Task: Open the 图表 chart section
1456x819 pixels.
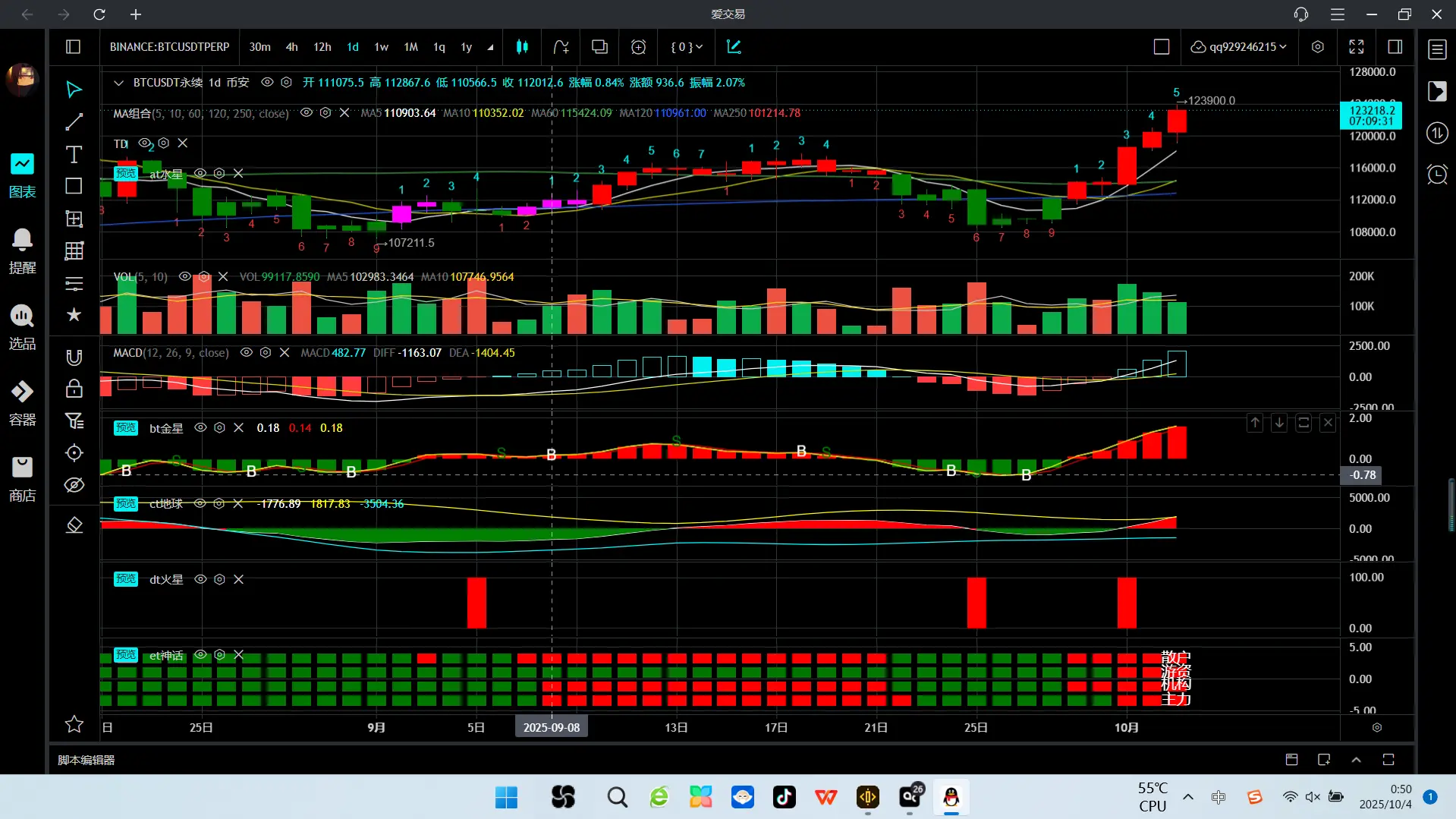Action: point(22,176)
